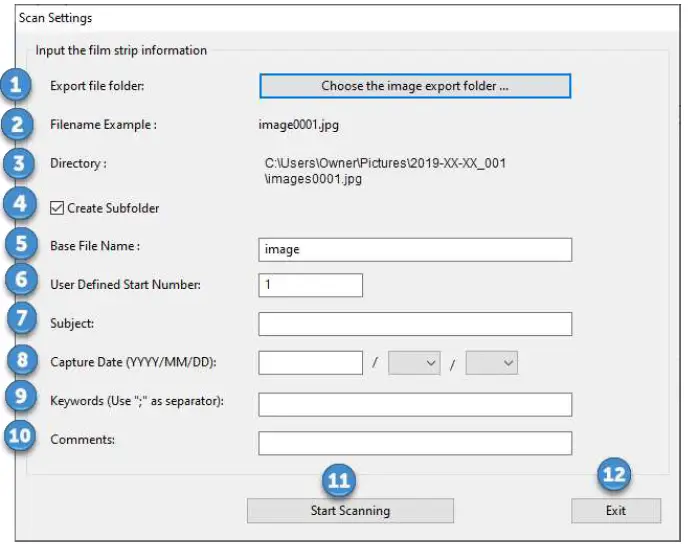Click Choose the image export folder button
The height and width of the screenshot is (547, 688).
(415, 86)
